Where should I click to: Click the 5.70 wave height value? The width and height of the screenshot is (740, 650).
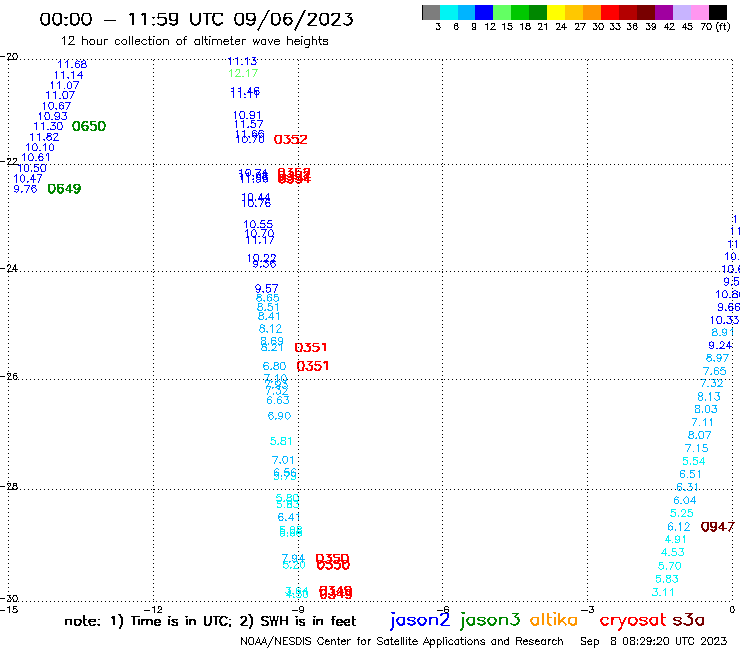point(670,566)
